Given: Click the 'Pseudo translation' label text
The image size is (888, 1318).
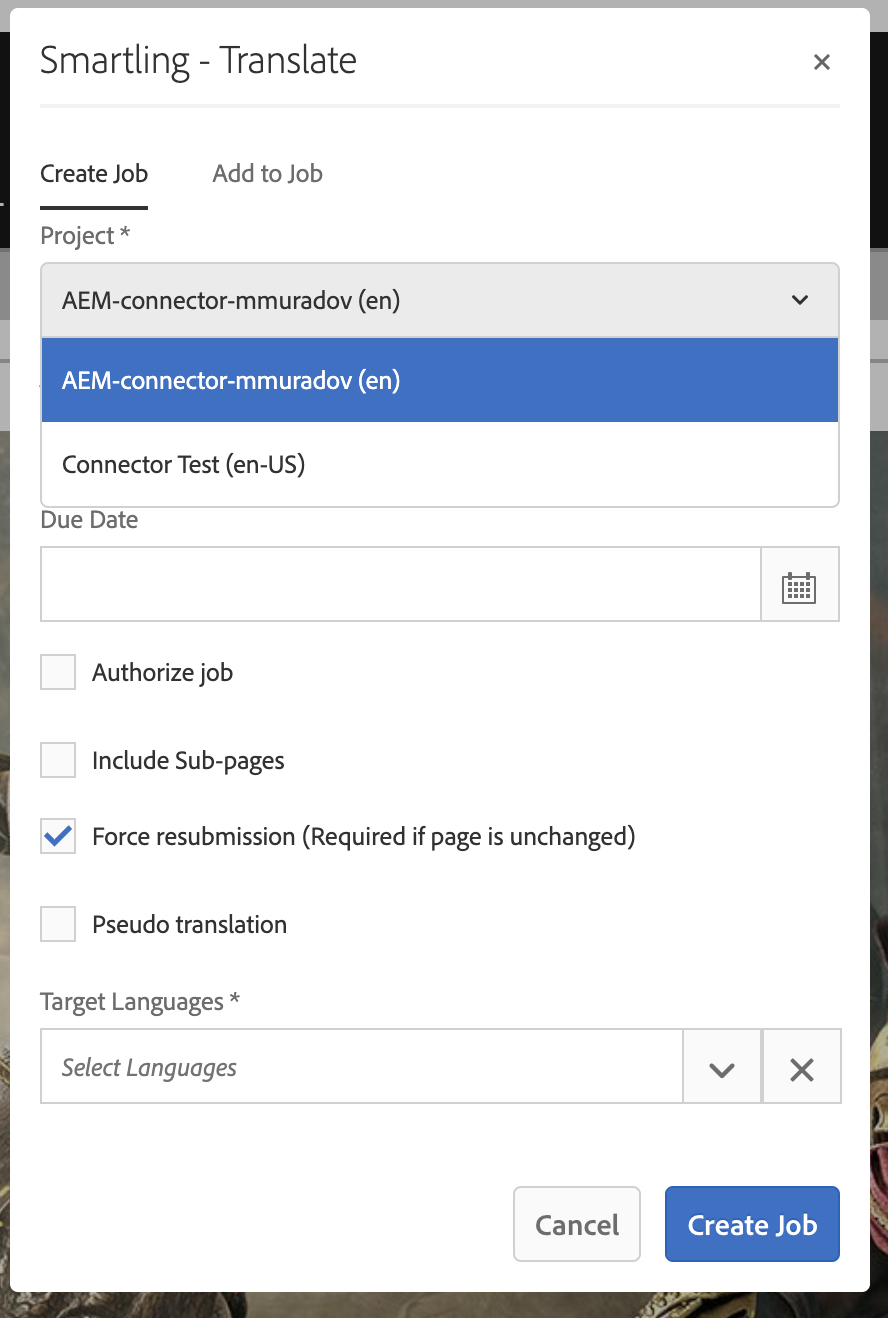Looking at the screenshot, I should tap(189, 924).
